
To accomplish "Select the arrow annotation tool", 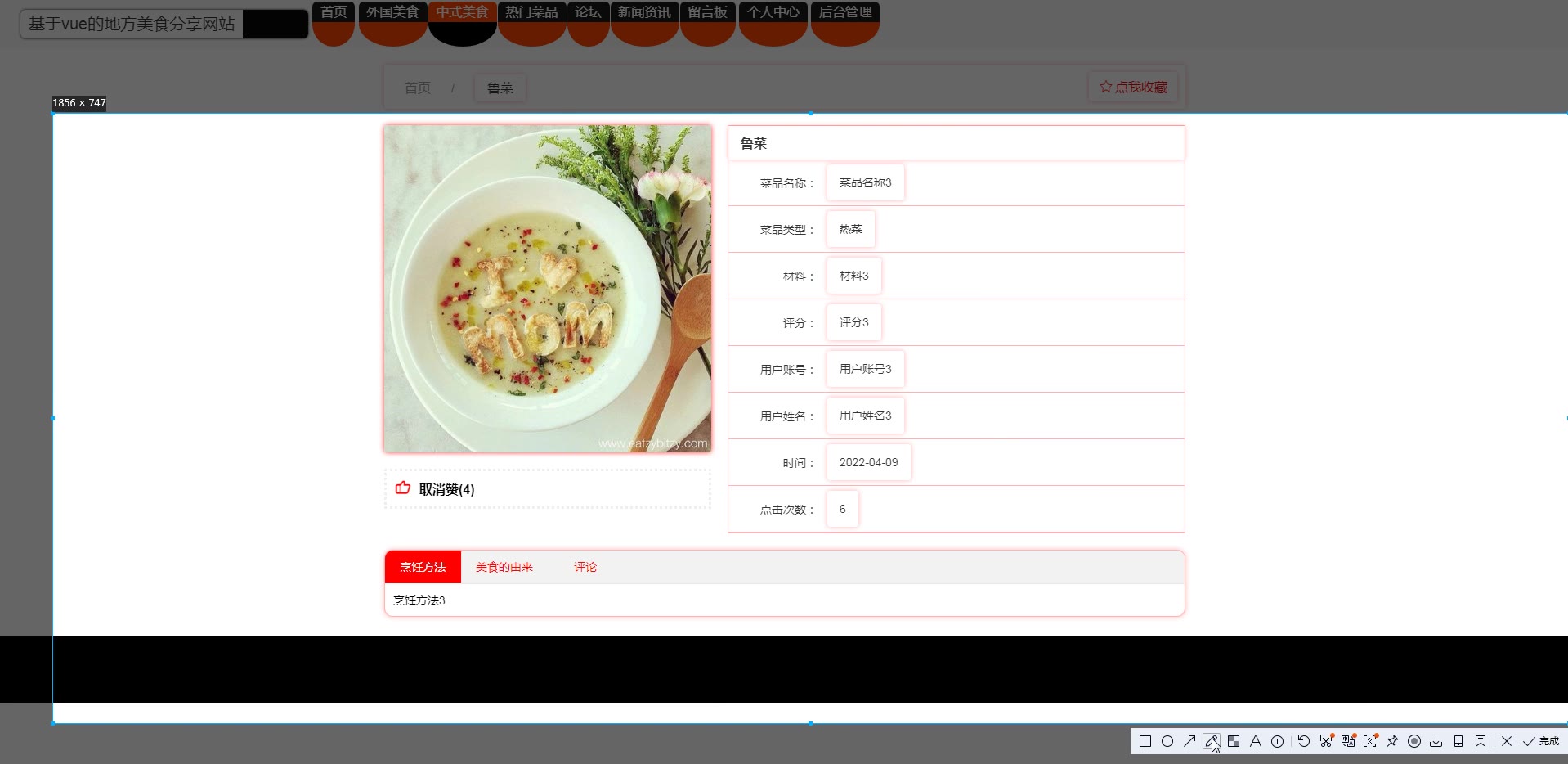I will click(1189, 741).
